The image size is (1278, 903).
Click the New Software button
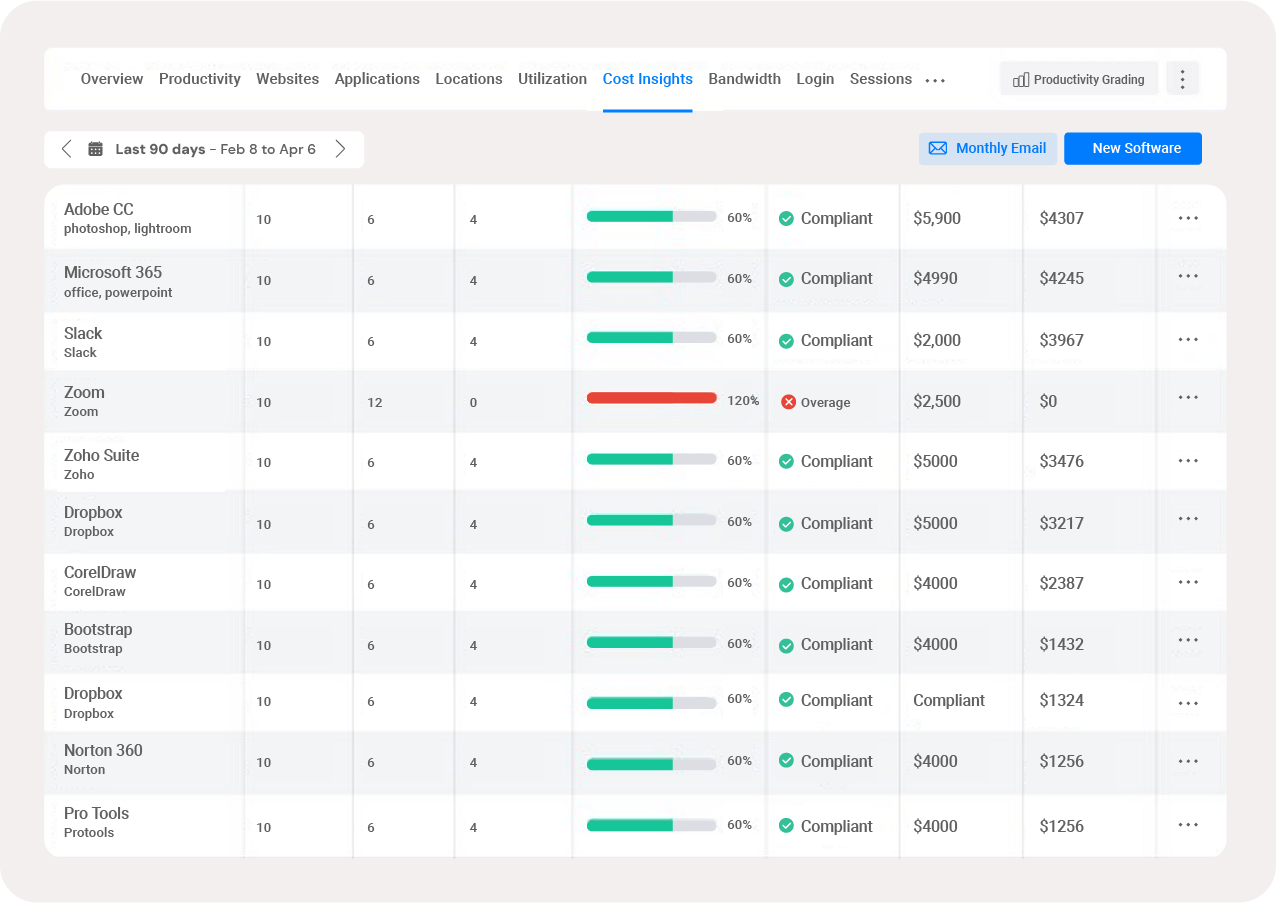click(x=1133, y=148)
